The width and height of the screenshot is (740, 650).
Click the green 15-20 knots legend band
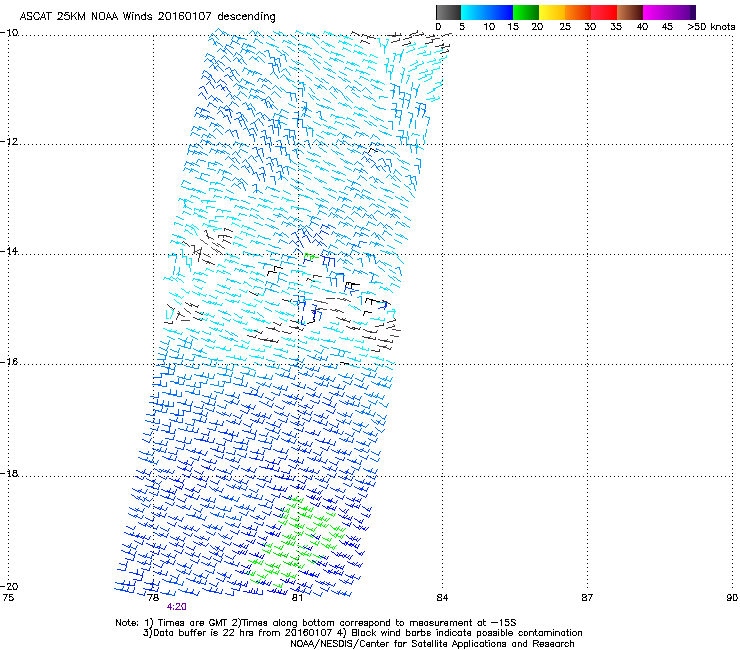coord(526,12)
